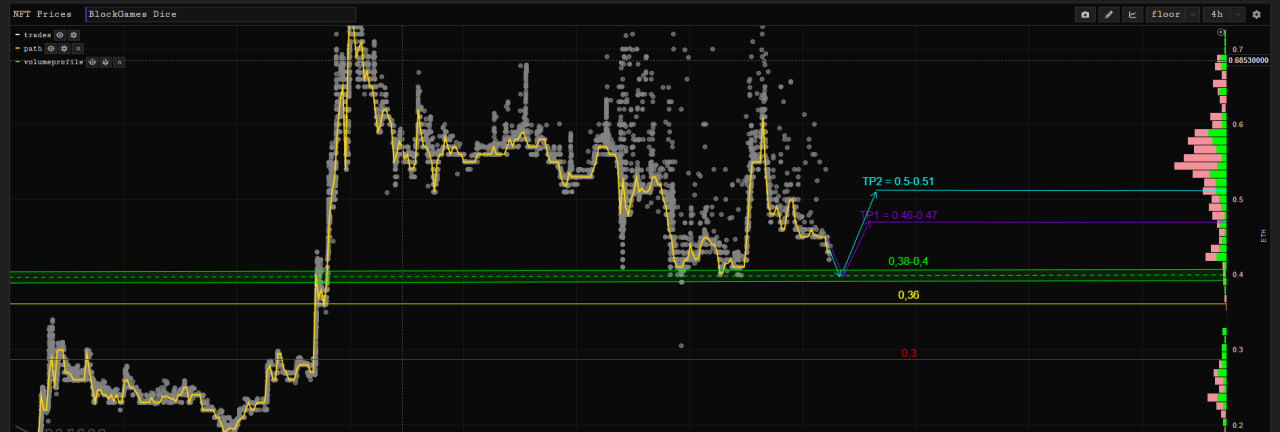Viewport: 1280px width, 432px height.
Task: Click the trades legend label
Action: [x=37, y=35]
